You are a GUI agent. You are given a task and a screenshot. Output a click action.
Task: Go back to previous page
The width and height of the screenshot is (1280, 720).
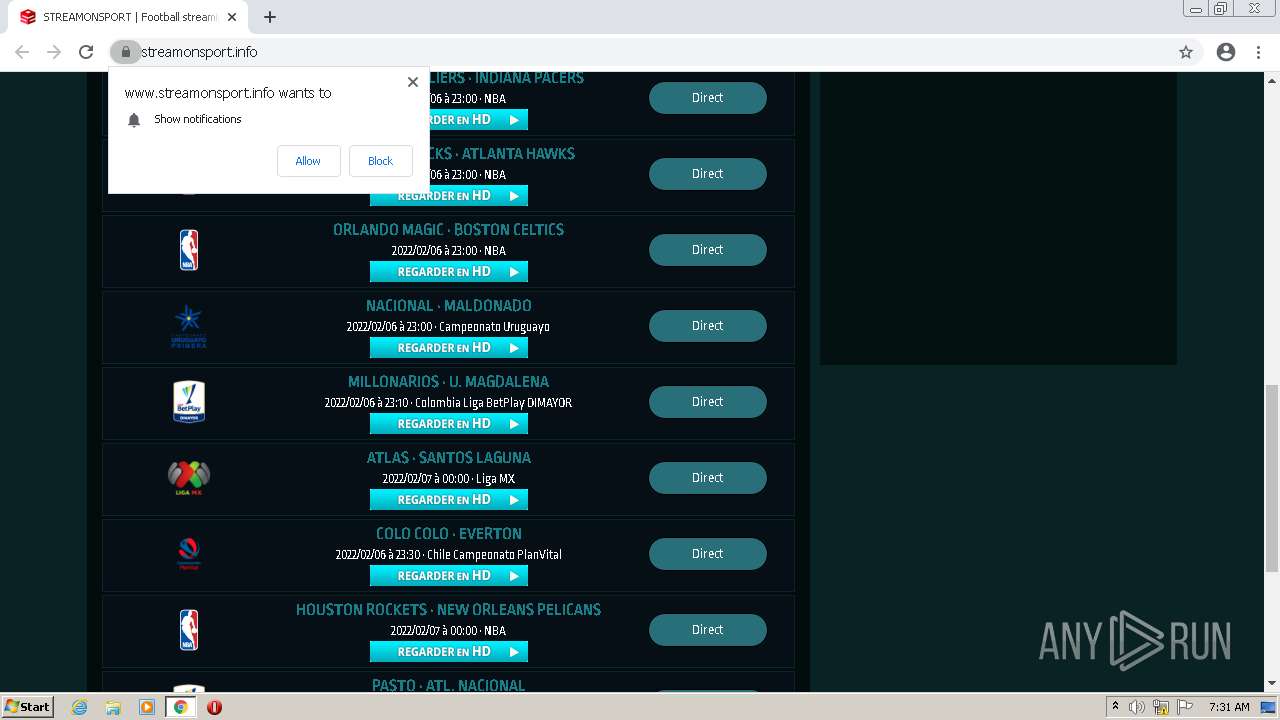(x=22, y=52)
